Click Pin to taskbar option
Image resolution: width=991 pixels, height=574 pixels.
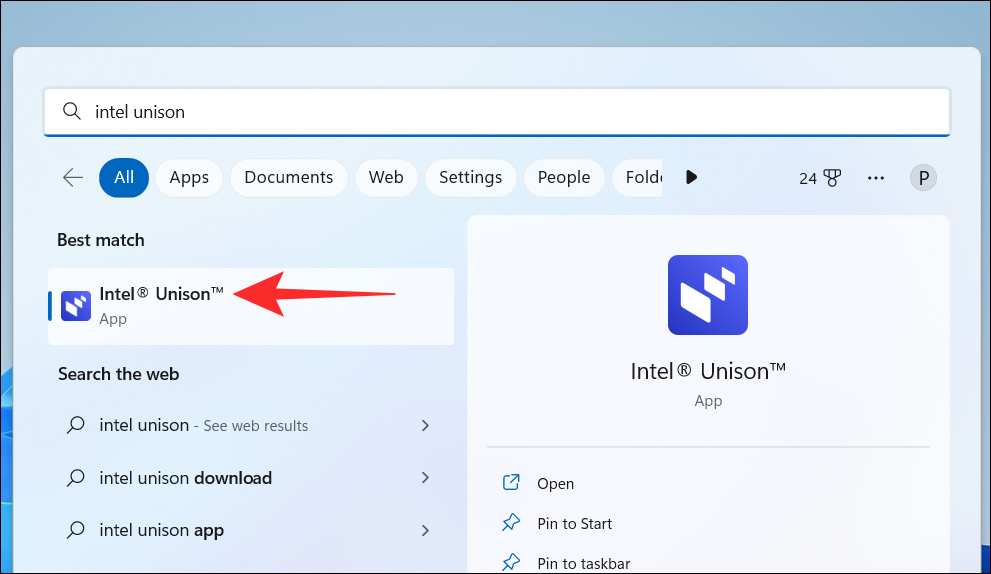(584, 563)
